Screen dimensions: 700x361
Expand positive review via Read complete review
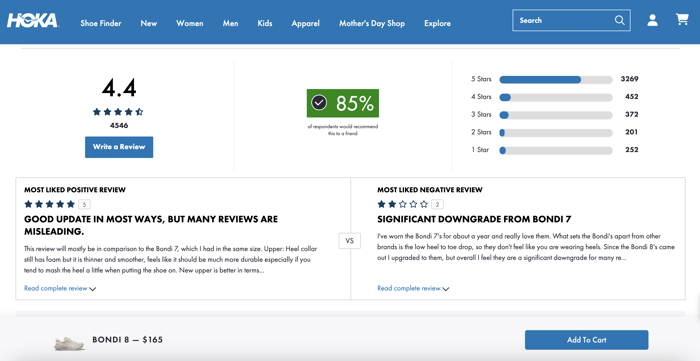tap(60, 288)
